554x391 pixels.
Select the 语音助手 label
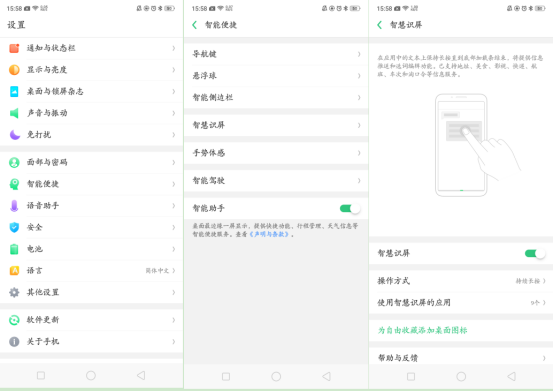point(43,206)
